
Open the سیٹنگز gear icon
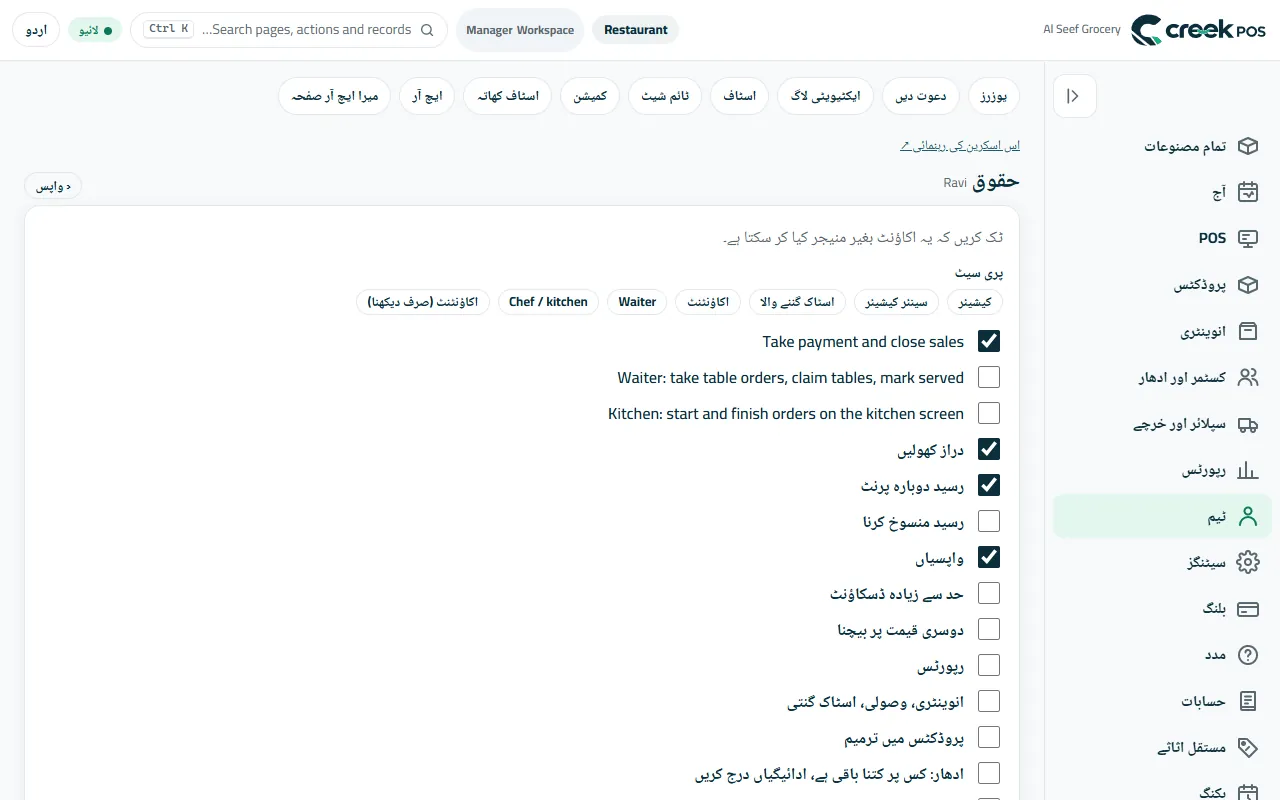1247,562
